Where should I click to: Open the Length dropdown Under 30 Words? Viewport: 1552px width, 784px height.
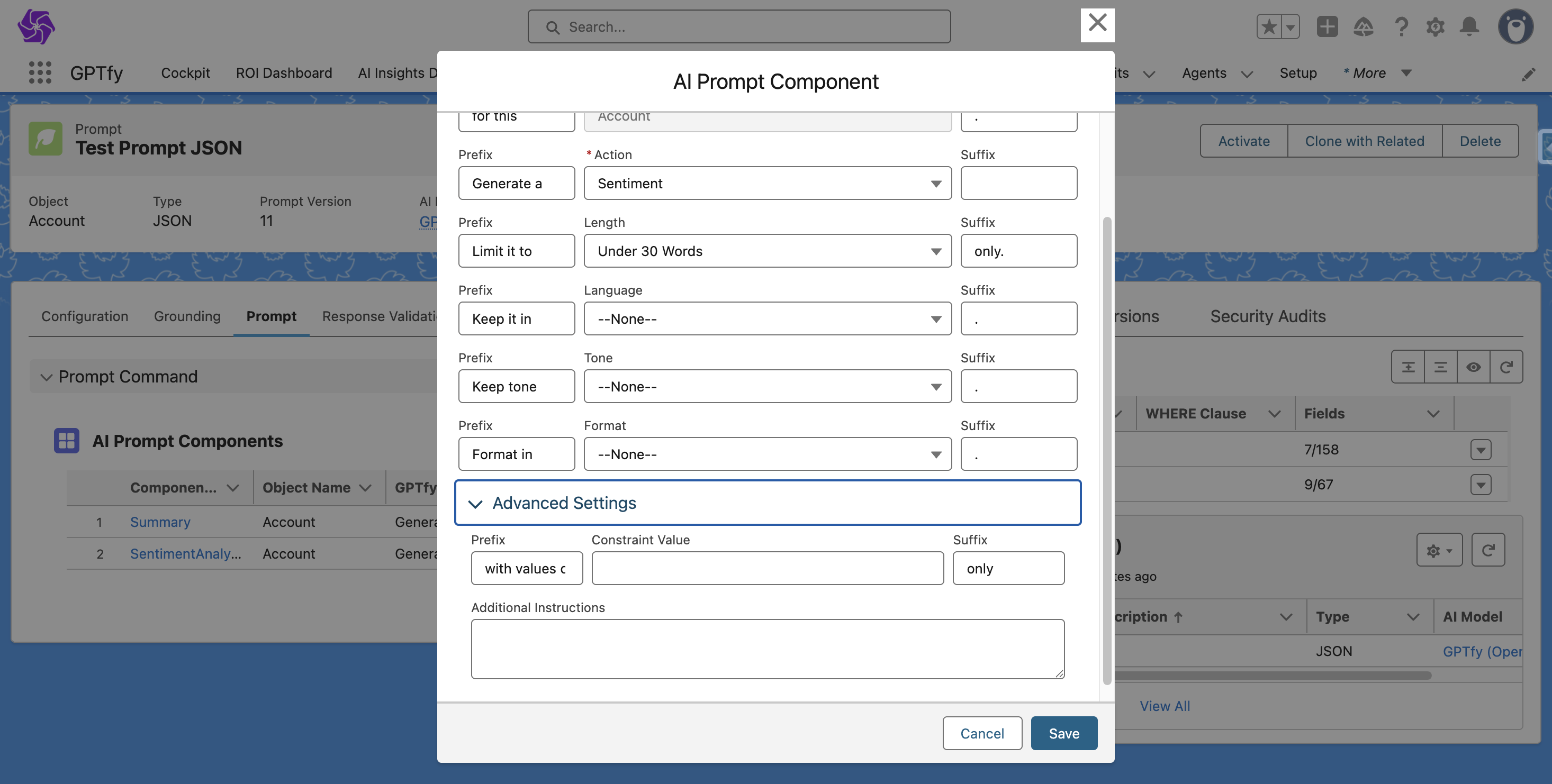pyautogui.click(x=767, y=251)
